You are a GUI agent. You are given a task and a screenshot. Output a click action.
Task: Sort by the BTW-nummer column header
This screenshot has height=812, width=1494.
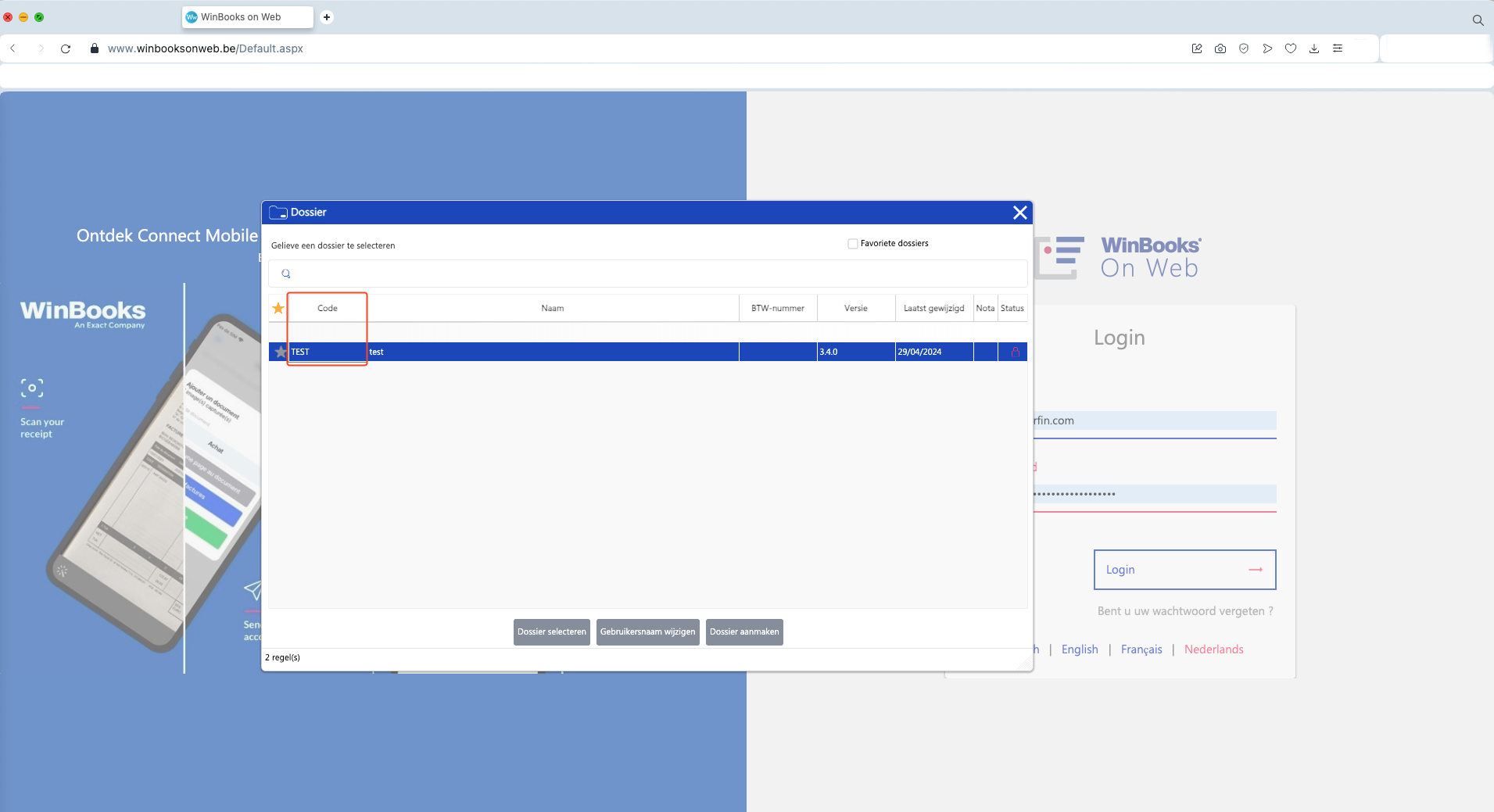778,308
